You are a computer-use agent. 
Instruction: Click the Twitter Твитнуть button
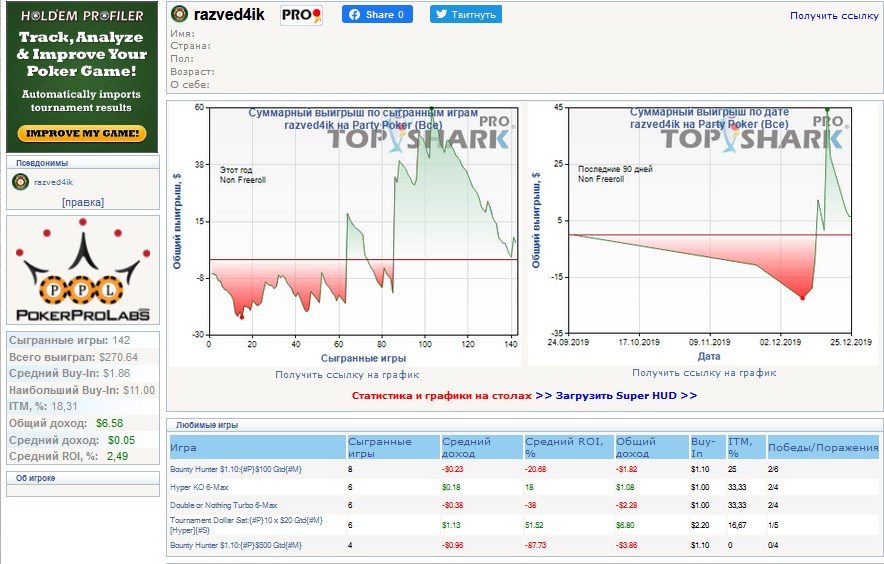(466, 15)
